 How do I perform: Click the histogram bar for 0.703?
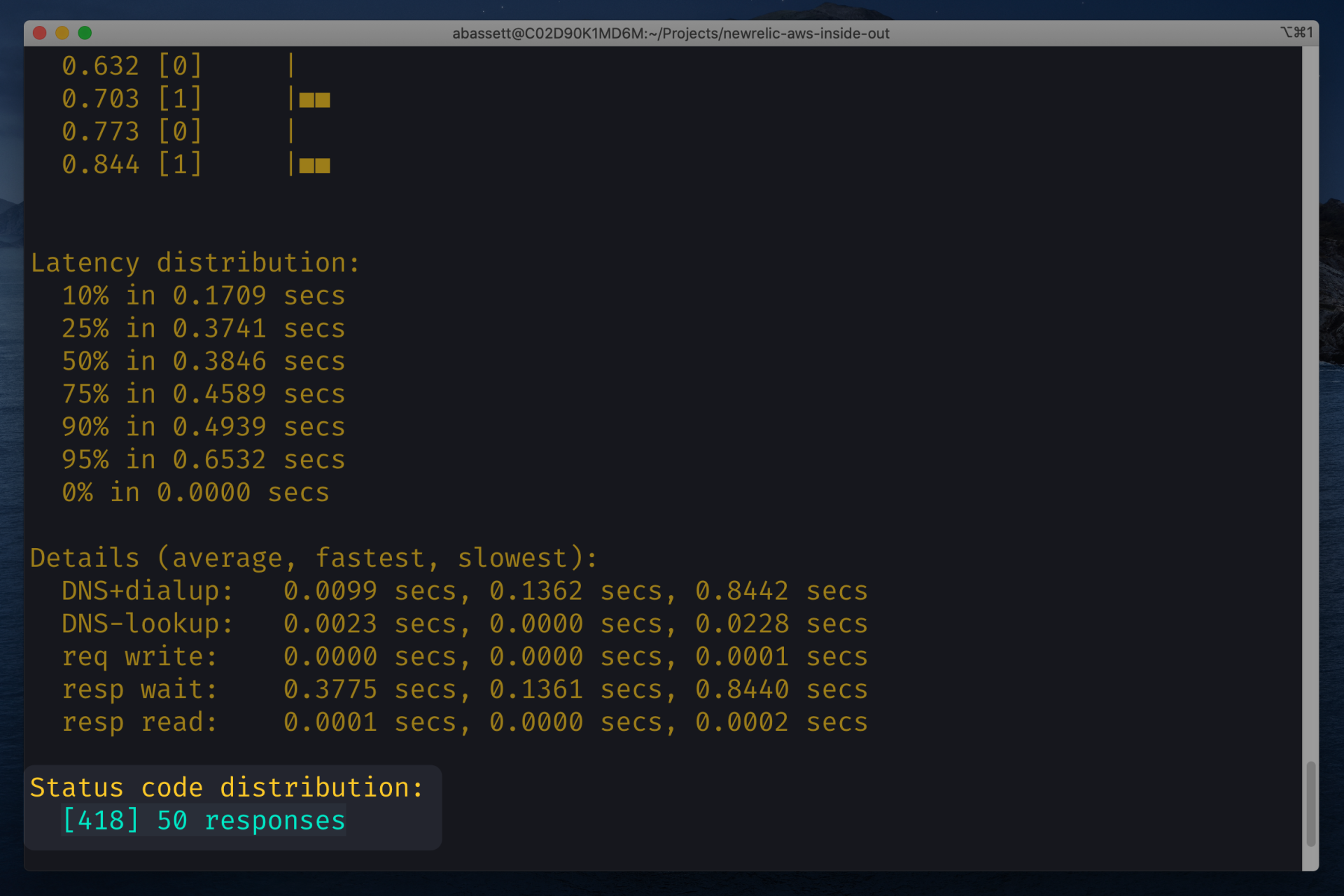click(314, 100)
